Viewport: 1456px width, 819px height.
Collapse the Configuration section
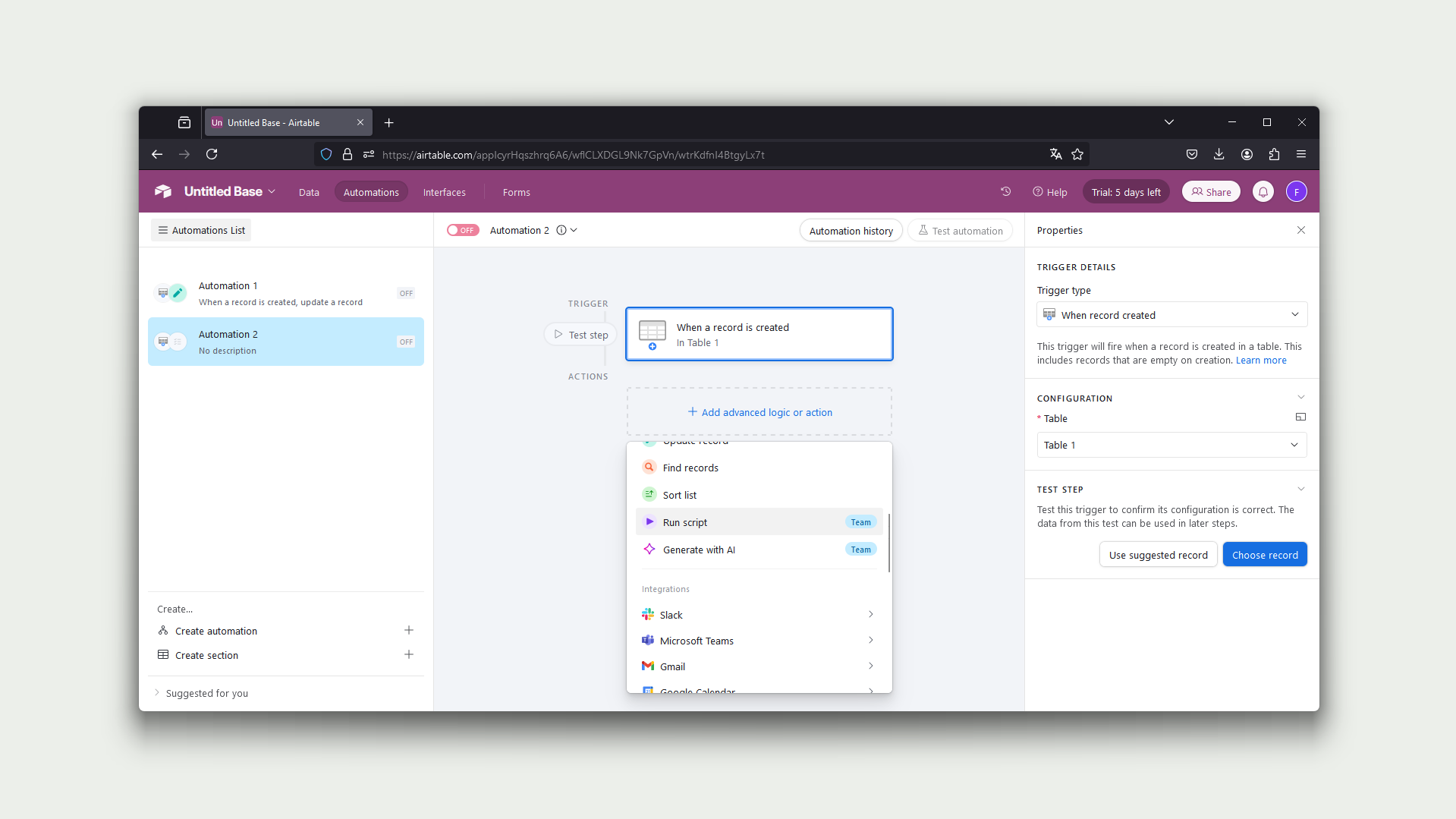click(1301, 398)
